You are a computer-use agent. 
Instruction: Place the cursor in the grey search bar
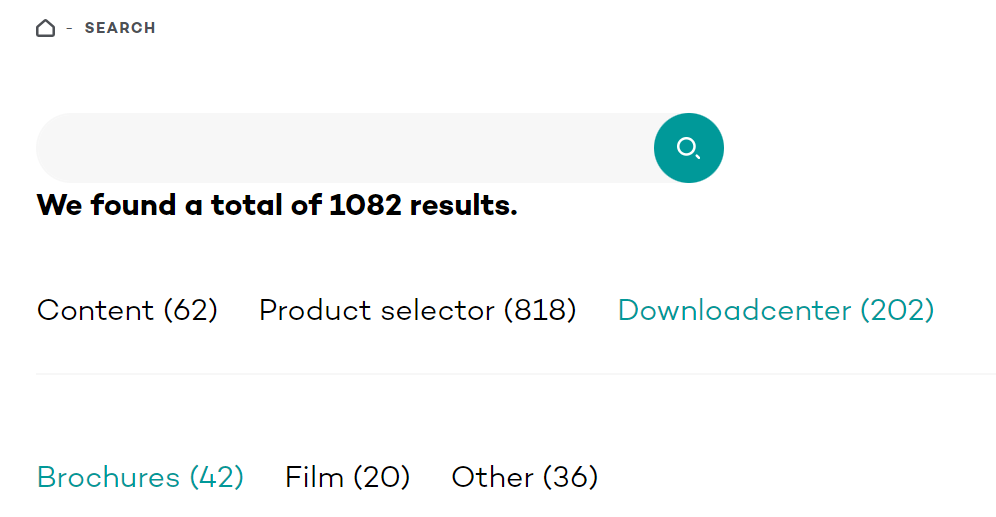pos(345,148)
